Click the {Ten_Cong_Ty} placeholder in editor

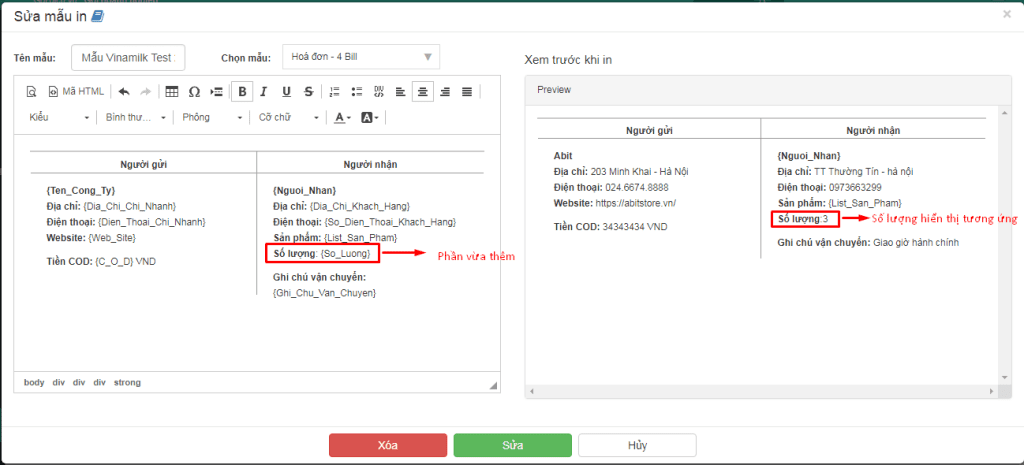point(81,191)
